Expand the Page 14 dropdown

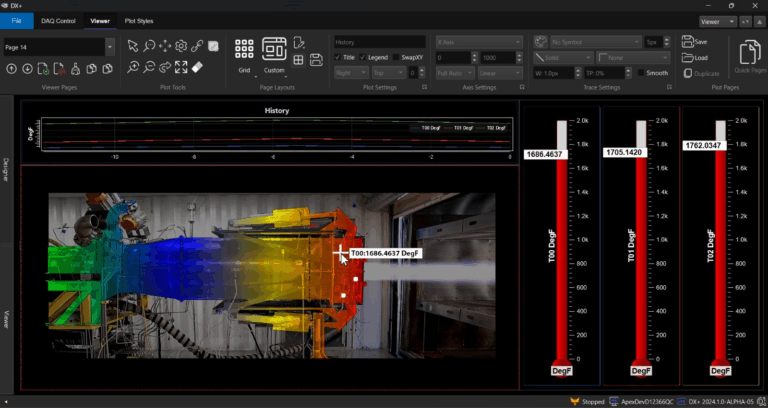108,47
